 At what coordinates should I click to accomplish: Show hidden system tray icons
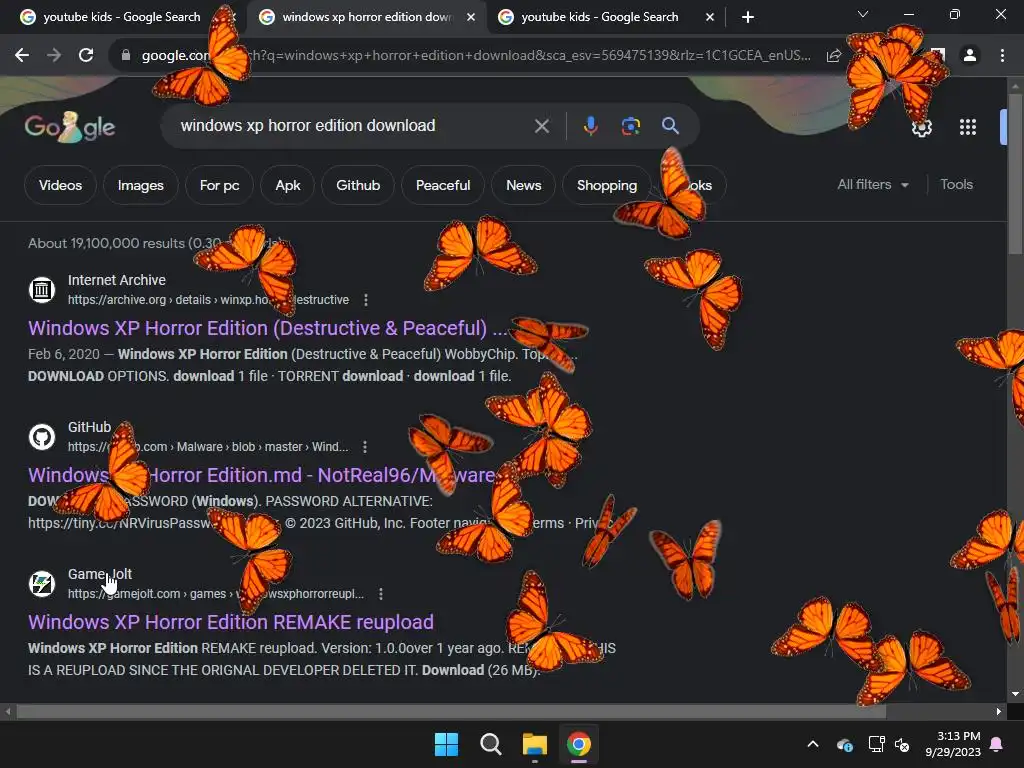click(x=813, y=744)
